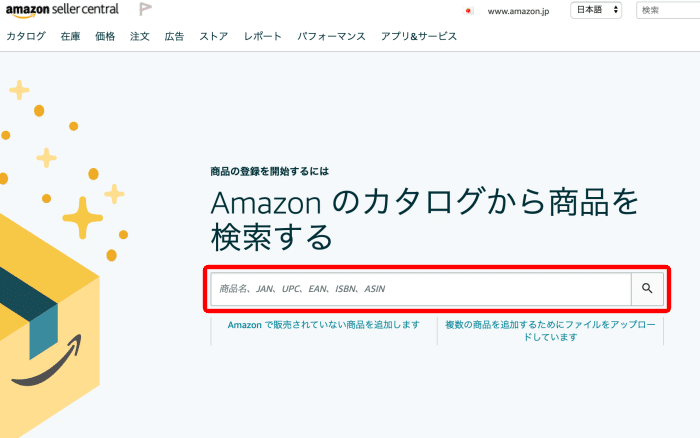Click the gray flag icon beside the logo
Viewport: 700px width, 438px height.
coord(145,10)
